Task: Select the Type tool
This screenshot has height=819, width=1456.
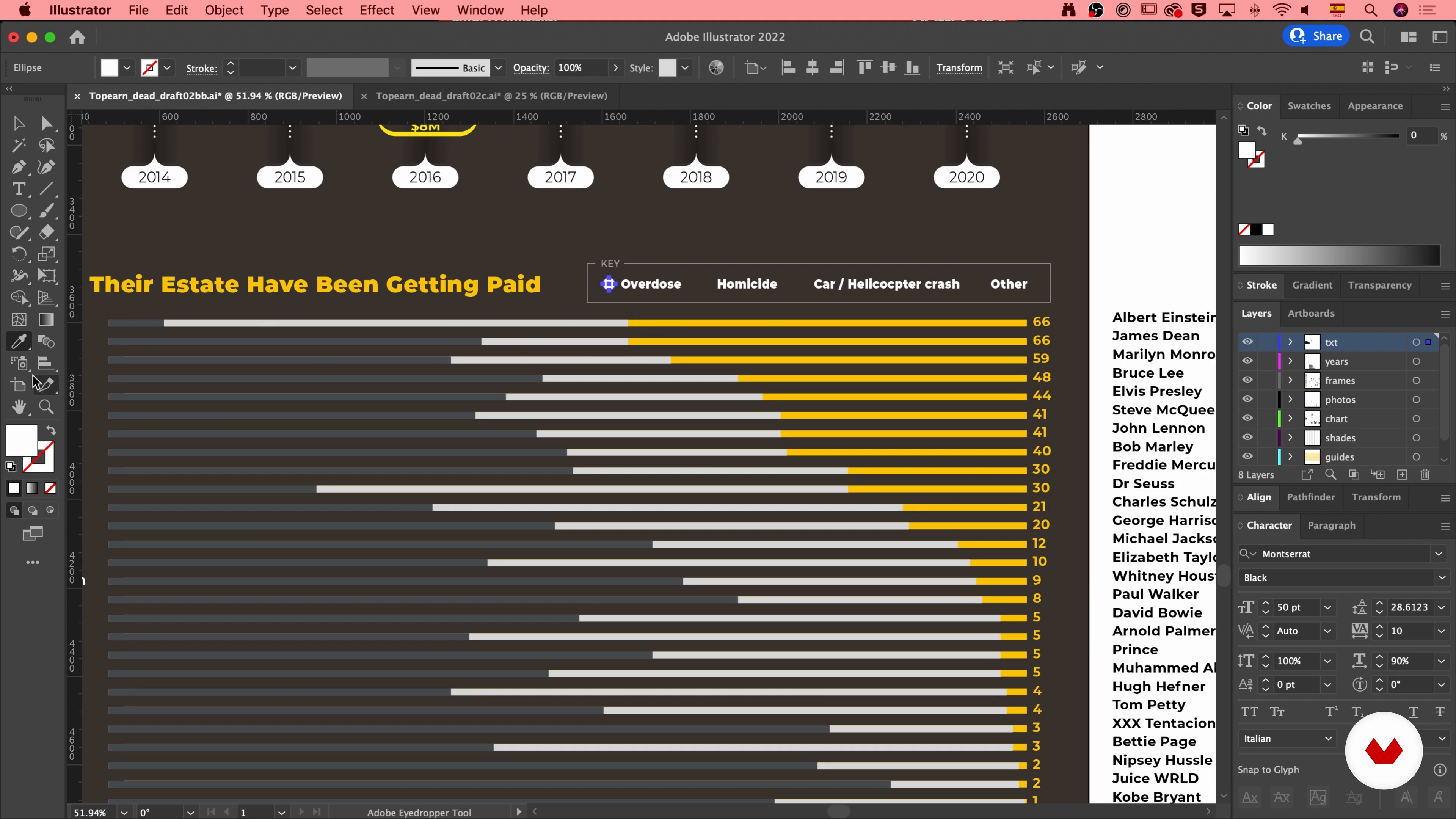Action: pos(19,189)
